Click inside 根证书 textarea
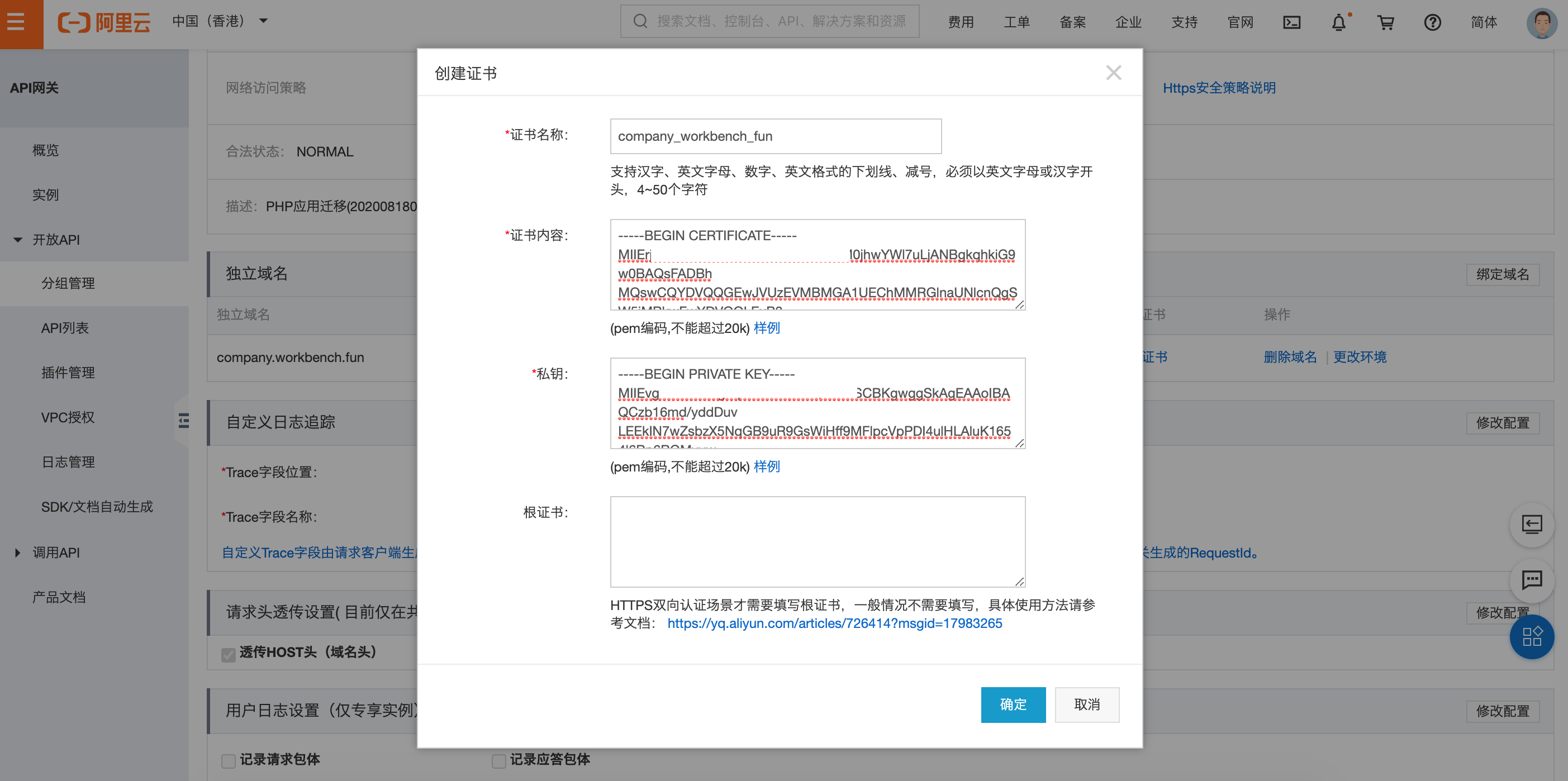The height and width of the screenshot is (781, 1568). click(x=818, y=542)
